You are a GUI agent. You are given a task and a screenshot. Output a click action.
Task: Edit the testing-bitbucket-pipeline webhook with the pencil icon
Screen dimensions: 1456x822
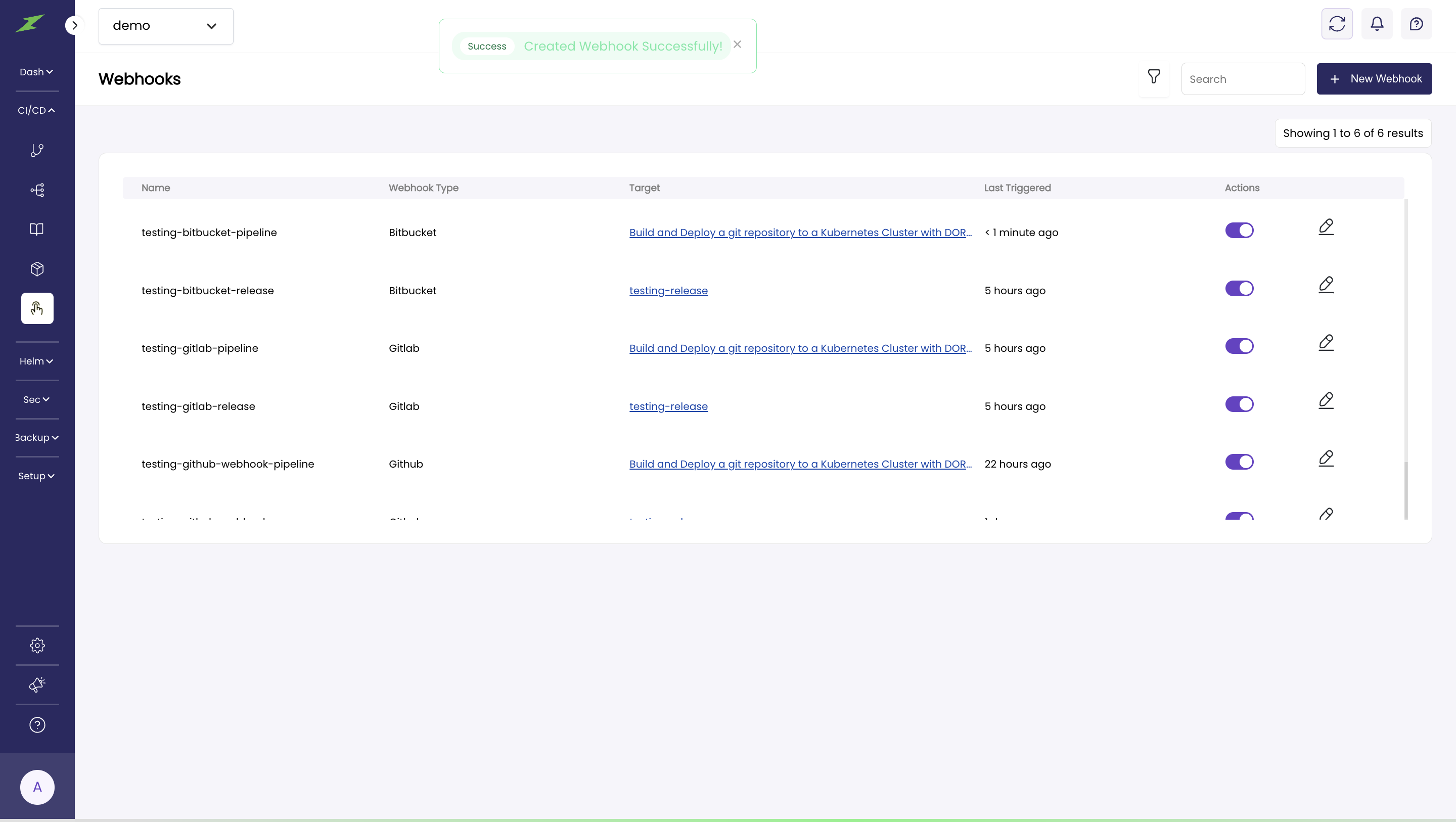pyautogui.click(x=1326, y=227)
